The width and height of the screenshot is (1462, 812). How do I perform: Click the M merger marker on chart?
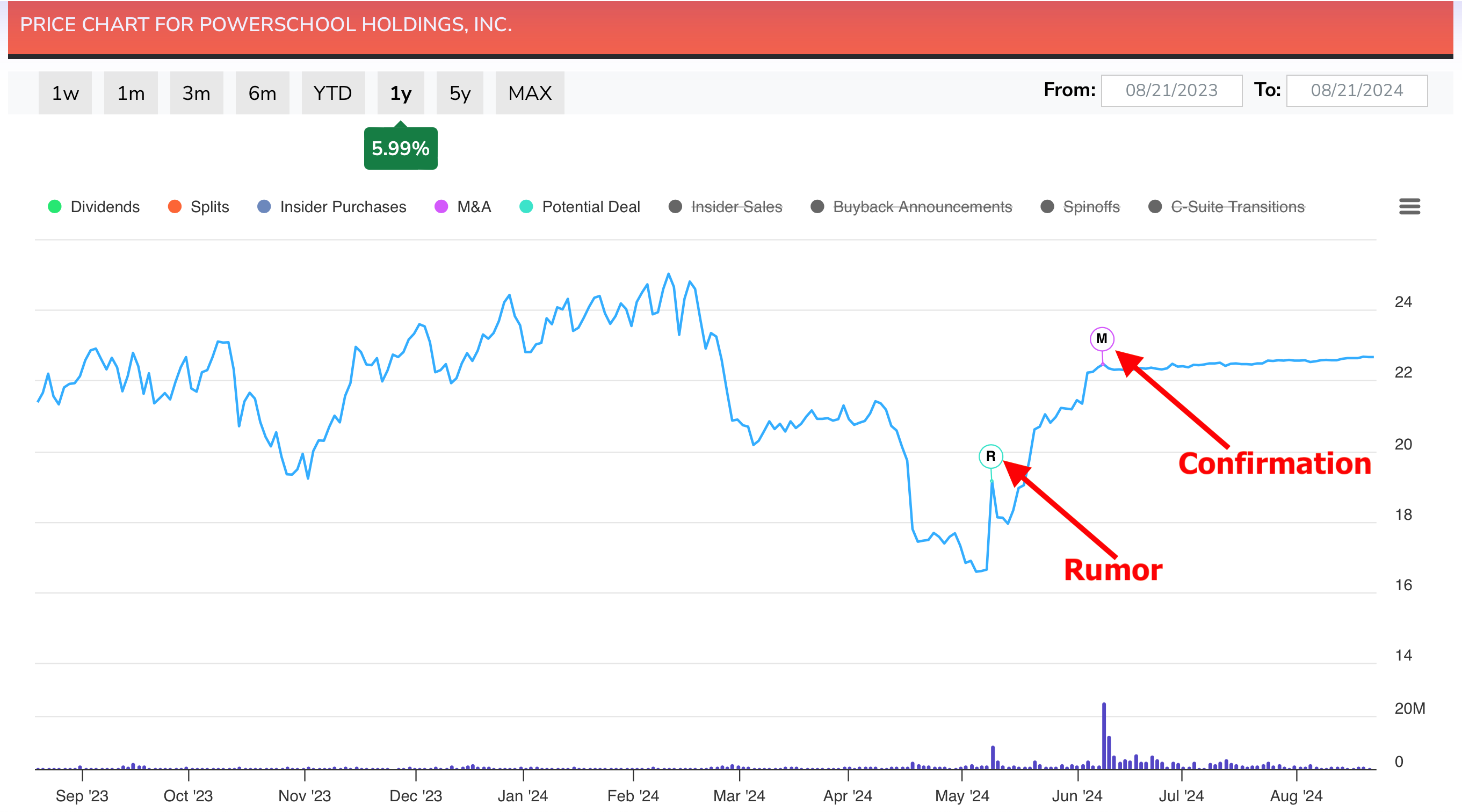pos(1102,339)
